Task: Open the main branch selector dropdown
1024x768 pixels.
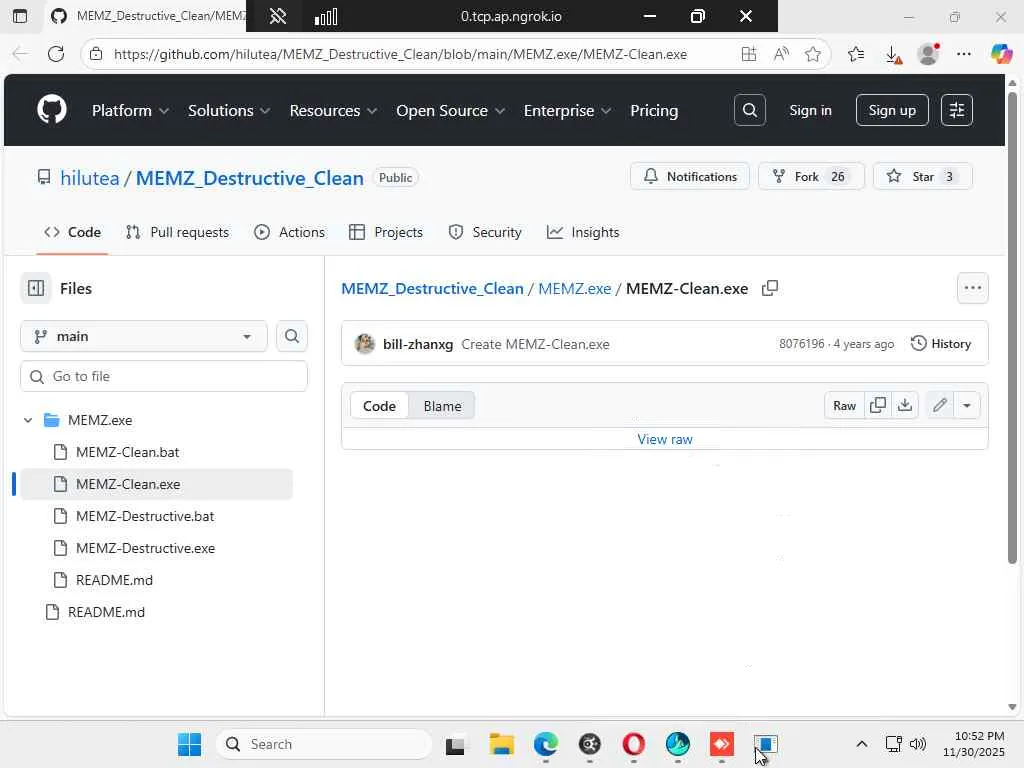Action: click(144, 336)
